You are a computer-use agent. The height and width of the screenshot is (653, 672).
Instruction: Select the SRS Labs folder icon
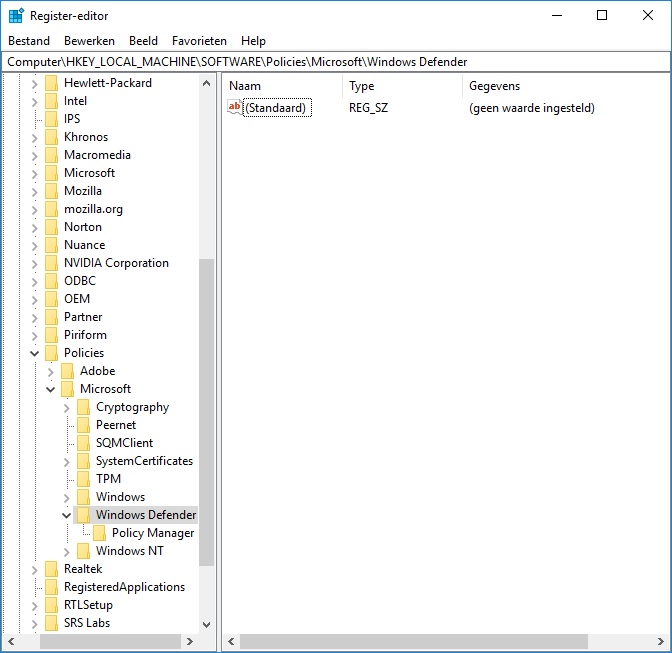51,623
